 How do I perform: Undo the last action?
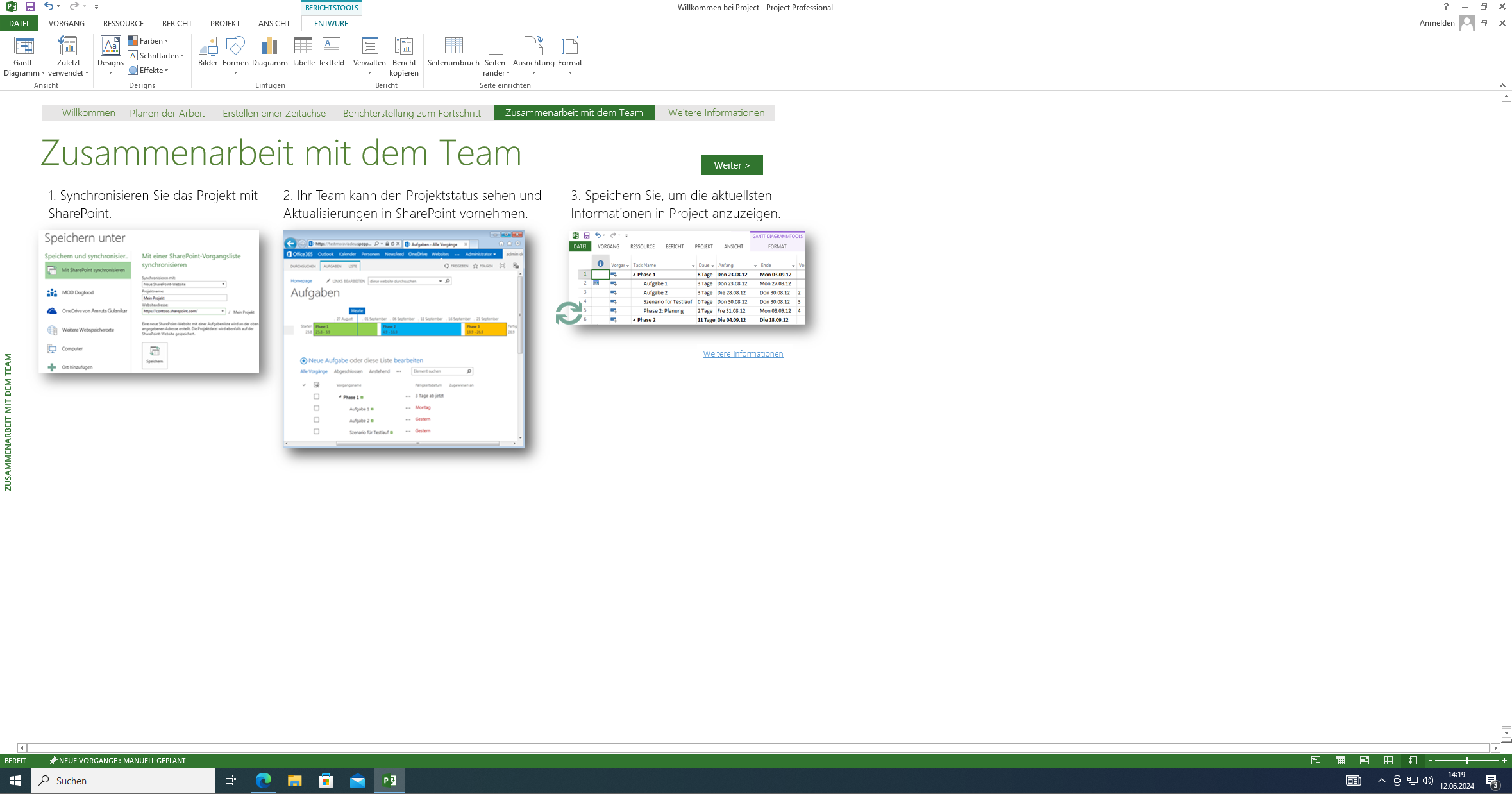[x=48, y=6]
